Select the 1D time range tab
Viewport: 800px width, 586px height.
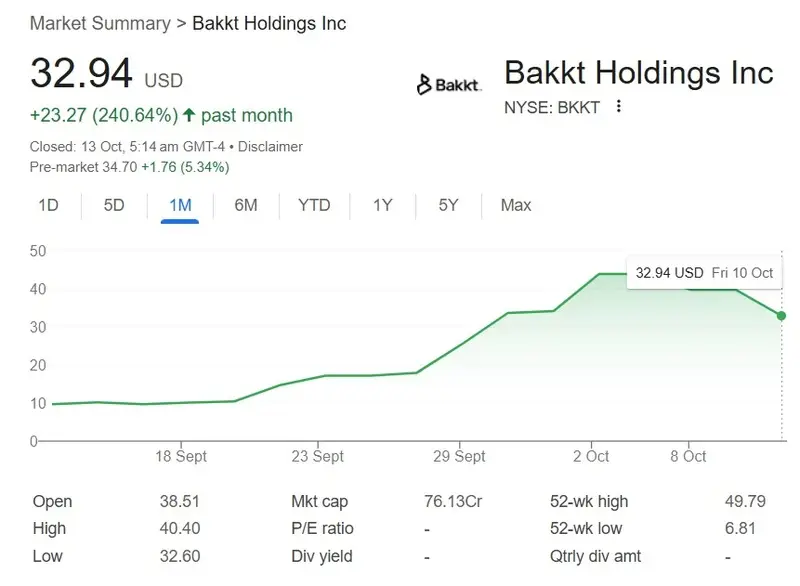click(48, 205)
